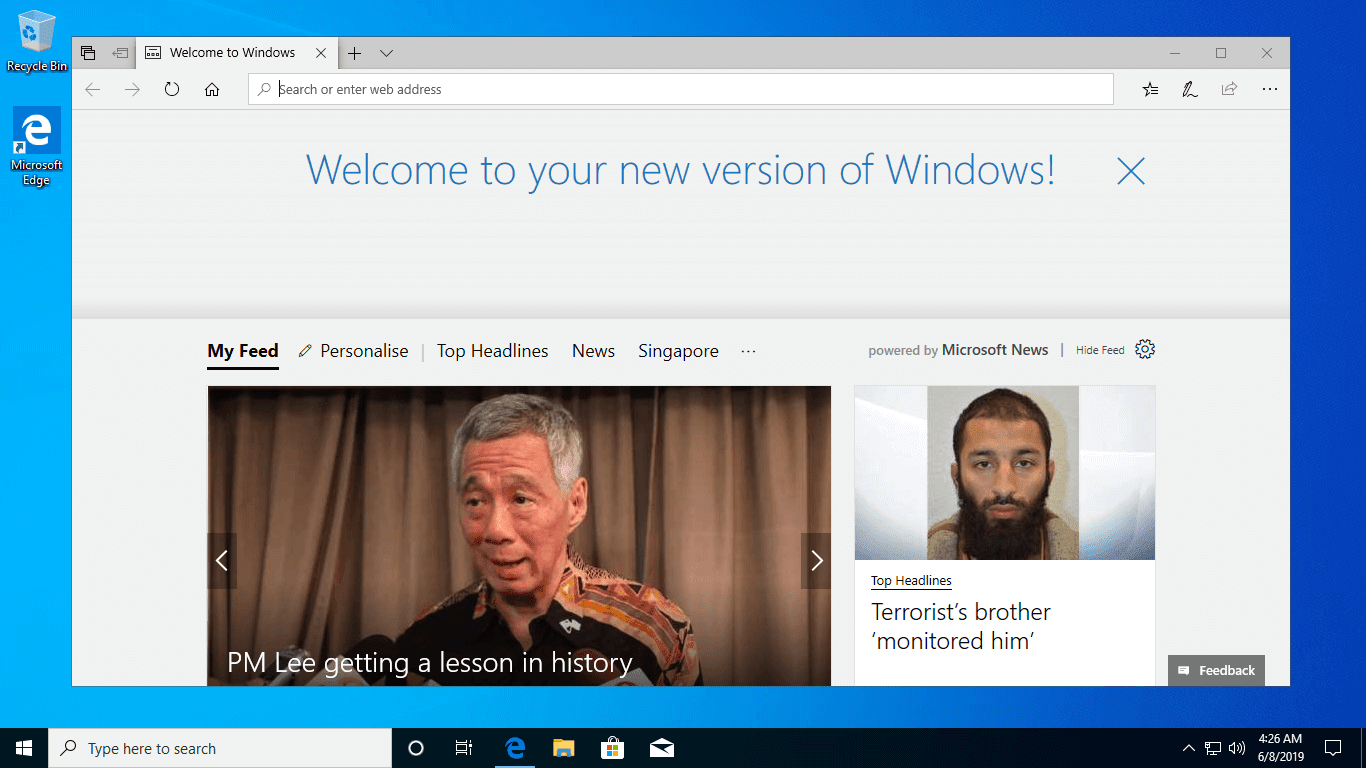
Task: Go to the home page
Action: (x=212, y=89)
